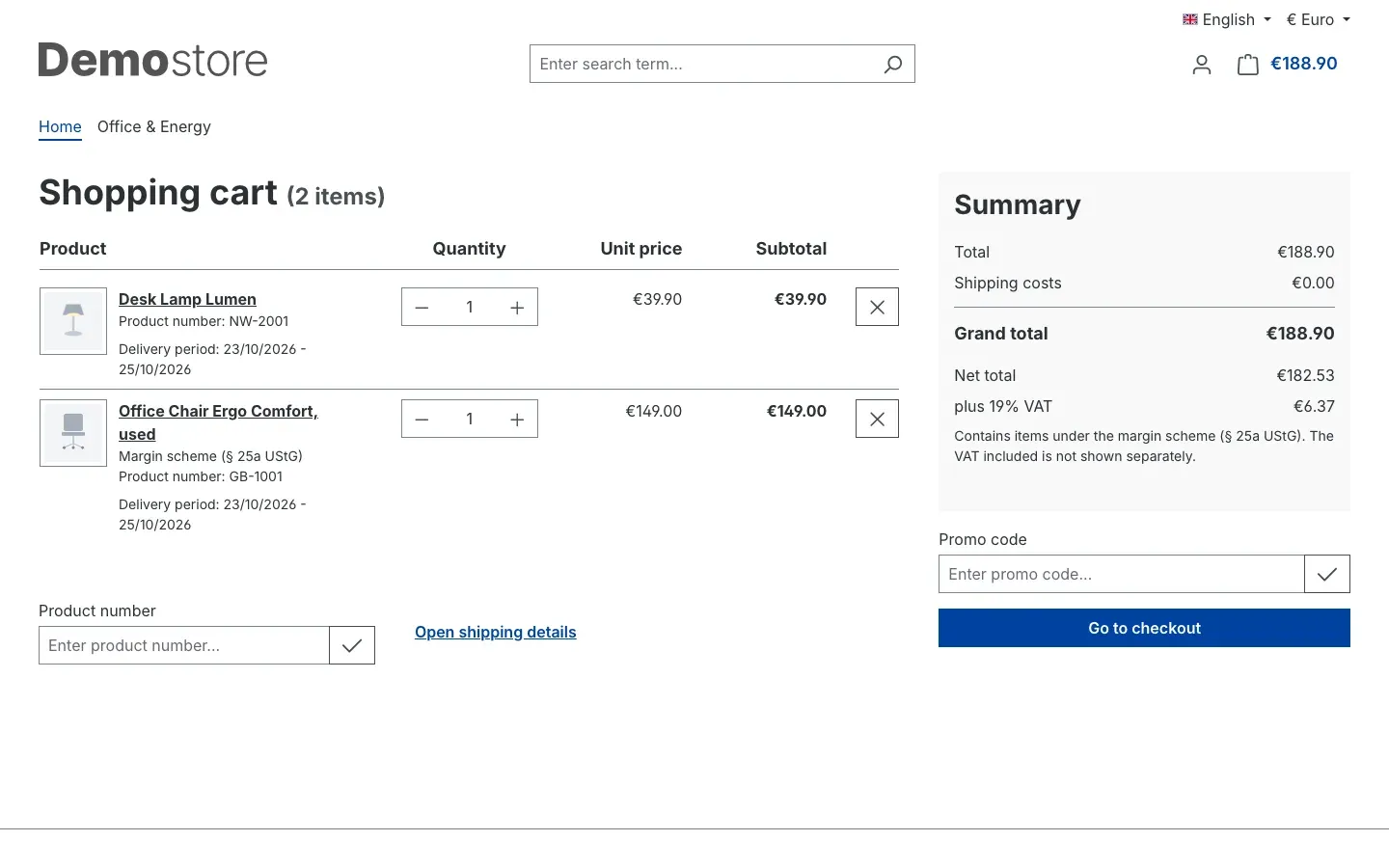Click the cart total €188.90 in header

tap(1304, 64)
